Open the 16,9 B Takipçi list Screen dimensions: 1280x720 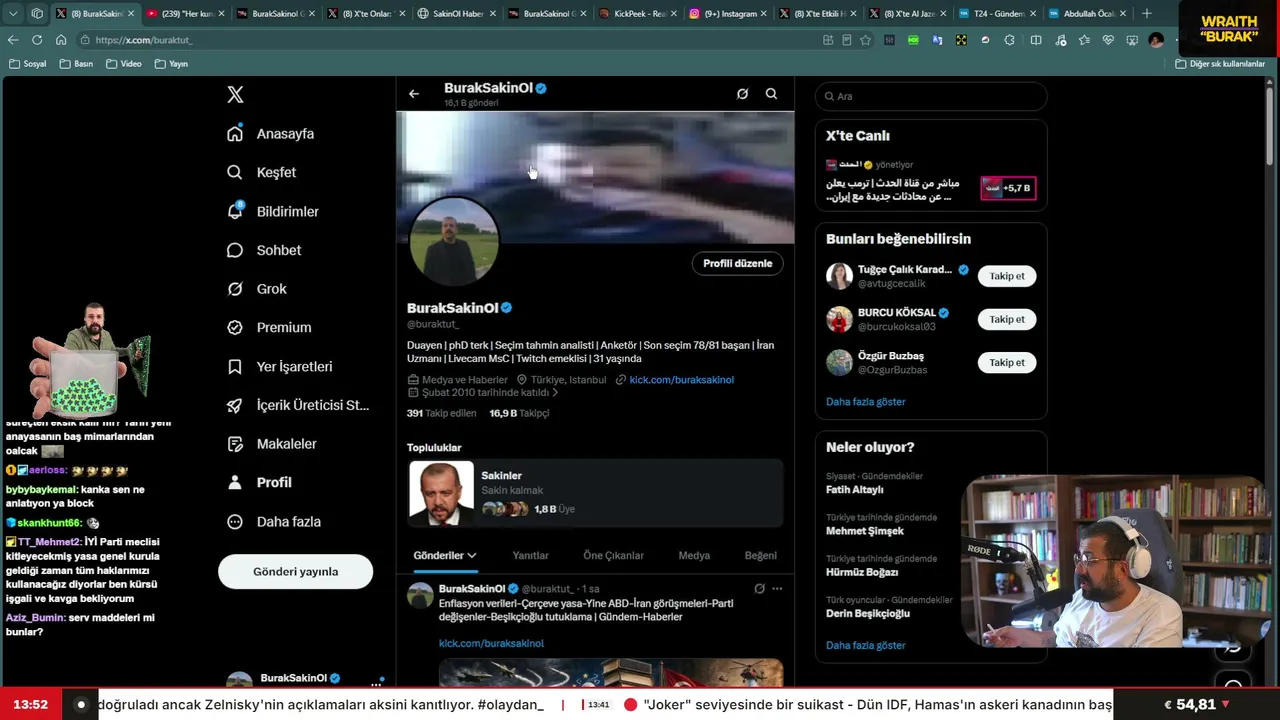coord(519,413)
